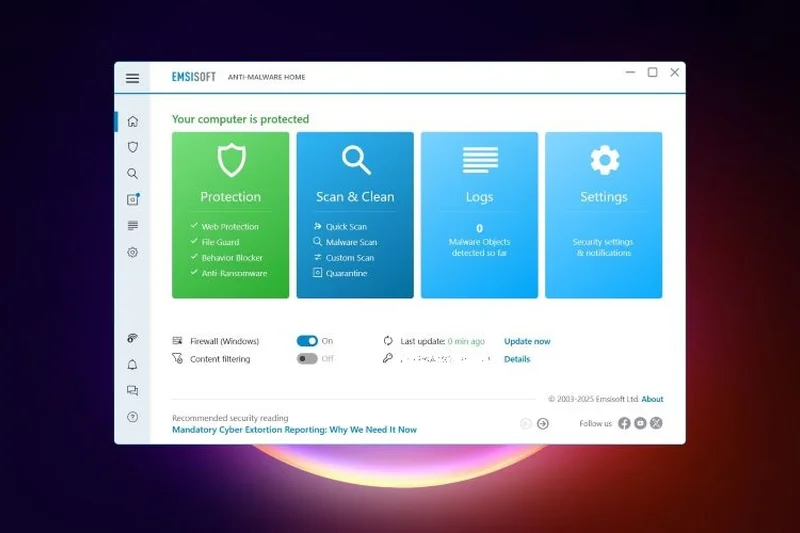Click the Emsisoft logo

(x=194, y=77)
